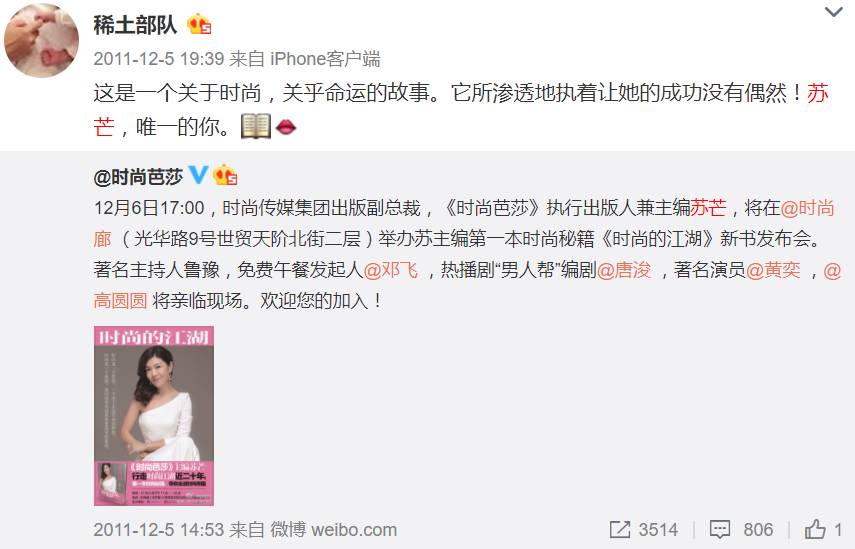Click the red lips emoji
This screenshot has width=855, height=549.
click(286, 127)
